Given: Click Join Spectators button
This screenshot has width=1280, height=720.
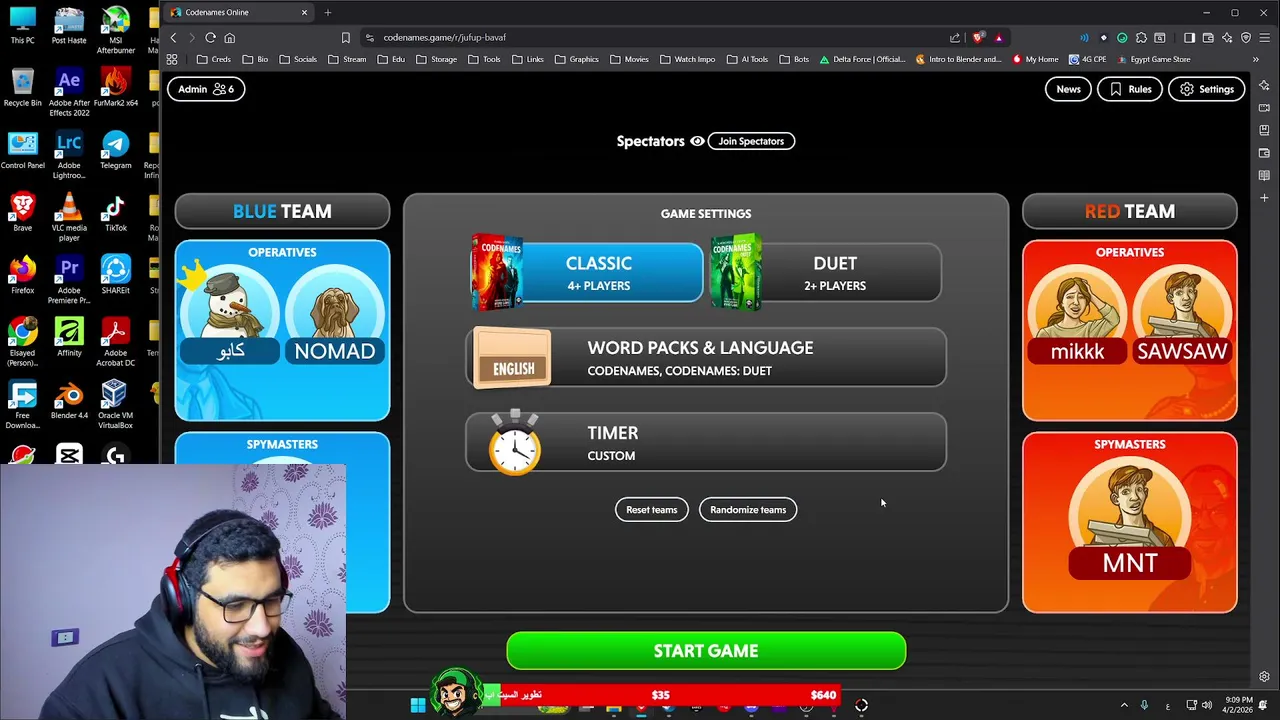Looking at the screenshot, I should 751,141.
